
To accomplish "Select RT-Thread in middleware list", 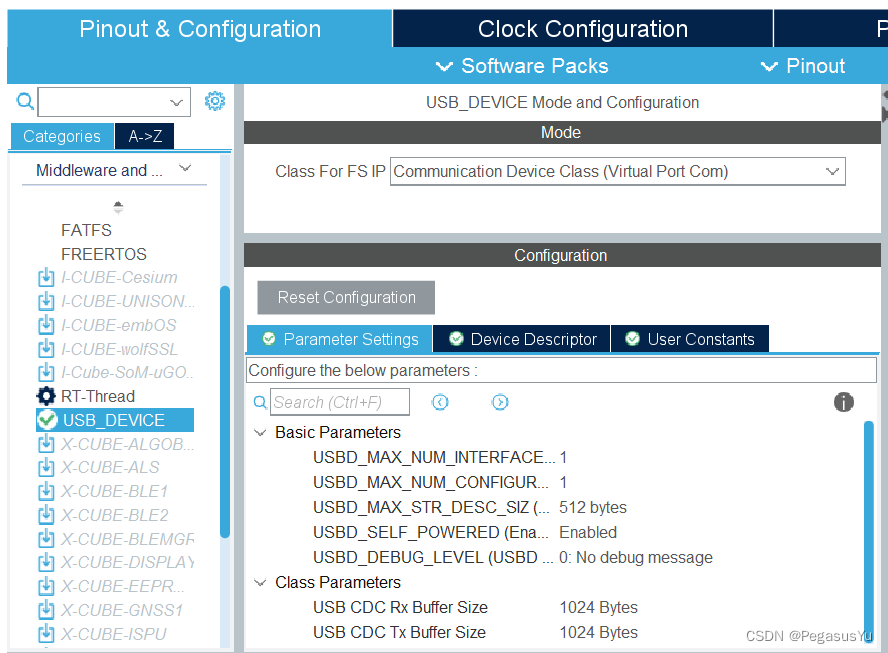I will coord(98,396).
